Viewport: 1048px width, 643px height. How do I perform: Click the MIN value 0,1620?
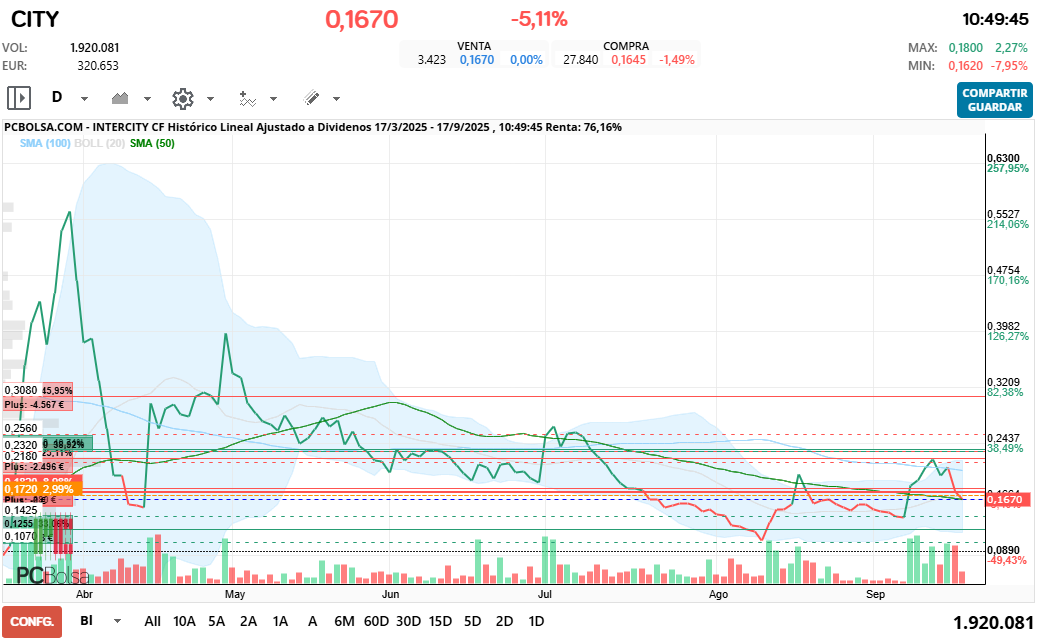coord(966,66)
